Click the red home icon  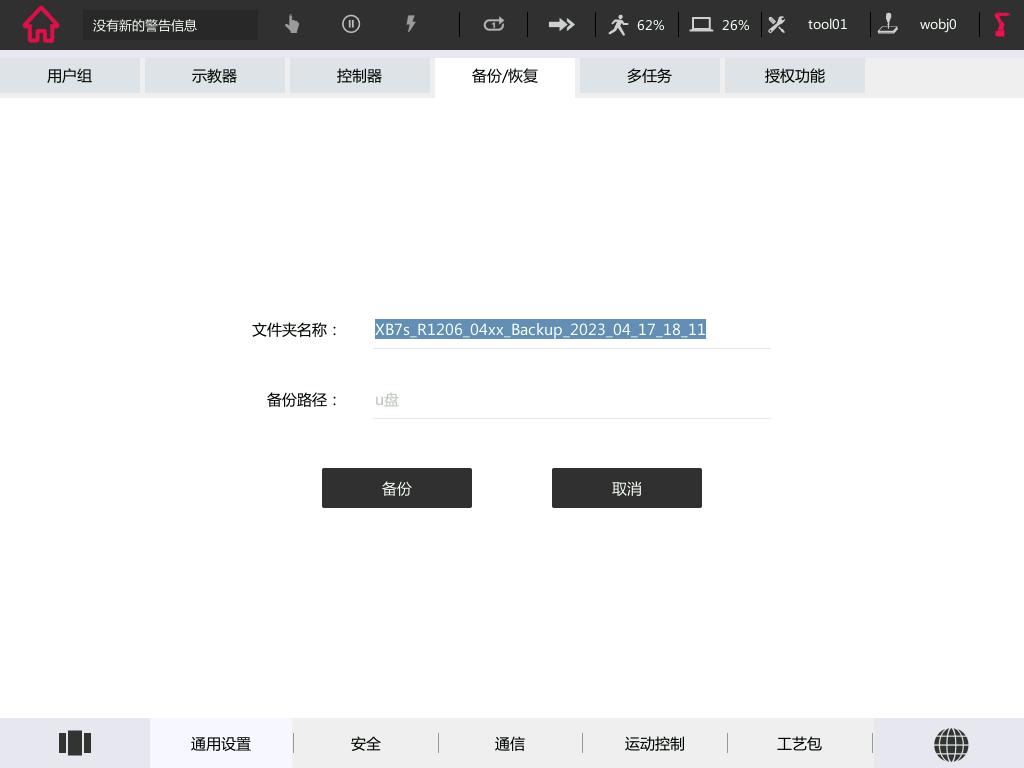click(x=41, y=25)
